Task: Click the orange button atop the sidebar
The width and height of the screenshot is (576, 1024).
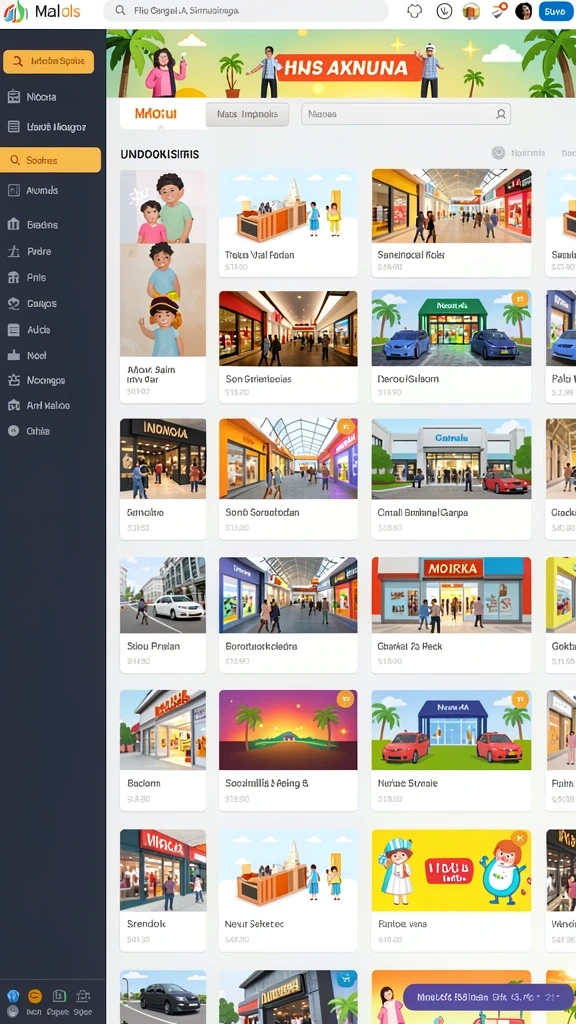Action: pos(48,61)
